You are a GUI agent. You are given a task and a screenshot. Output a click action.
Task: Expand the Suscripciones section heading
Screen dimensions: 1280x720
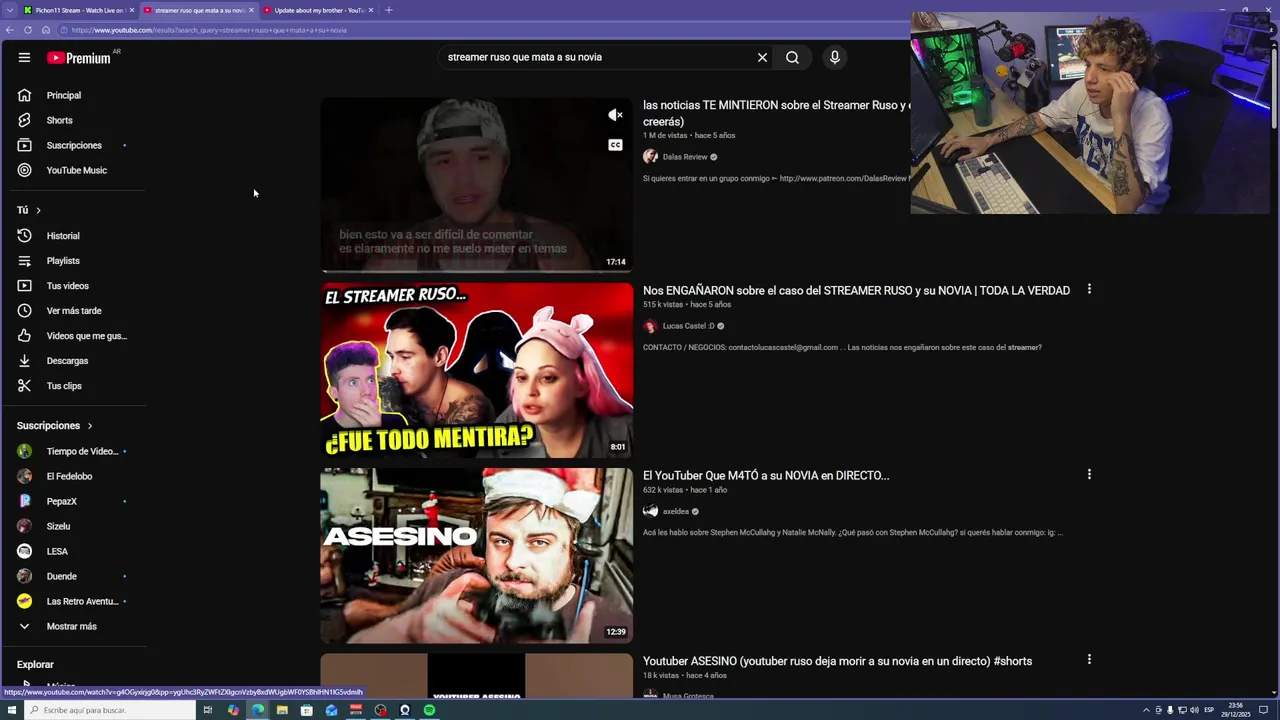pyautogui.click(x=54, y=426)
